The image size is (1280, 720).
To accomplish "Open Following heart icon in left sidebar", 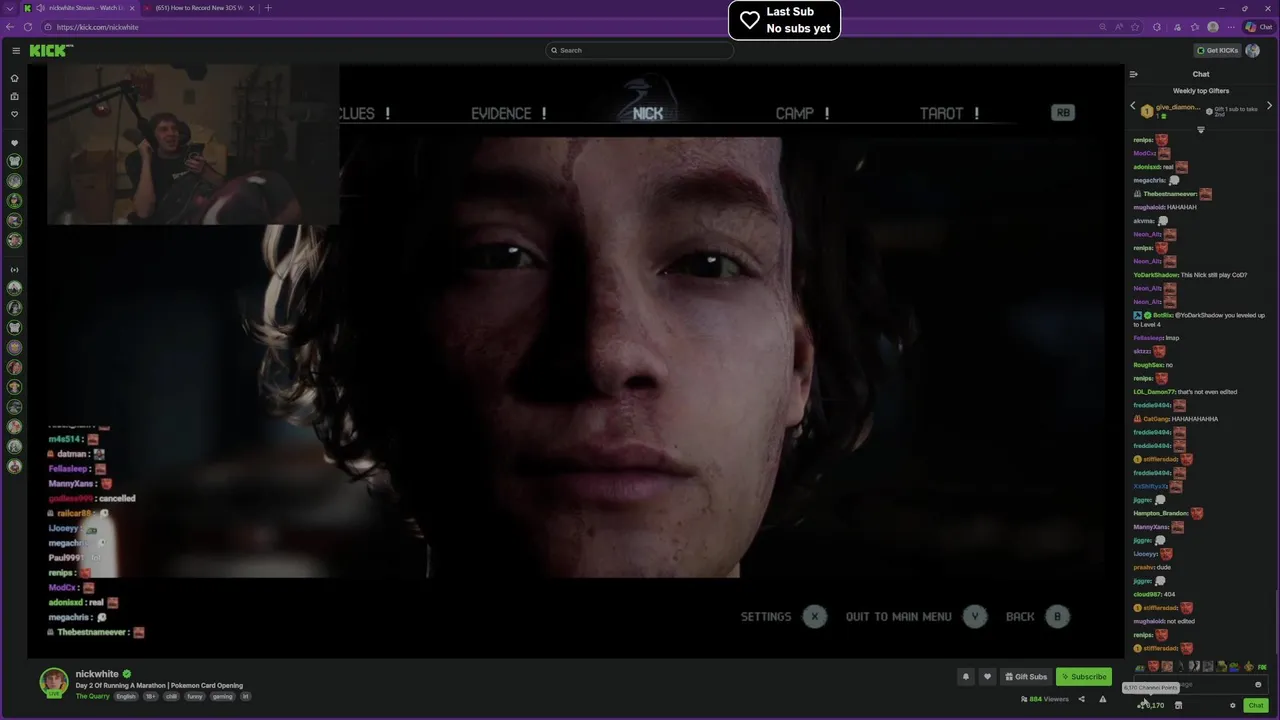I will coord(14,115).
